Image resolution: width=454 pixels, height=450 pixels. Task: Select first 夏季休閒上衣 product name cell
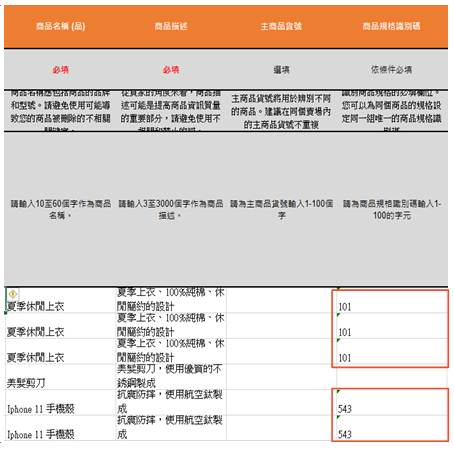[x=60, y=300]
